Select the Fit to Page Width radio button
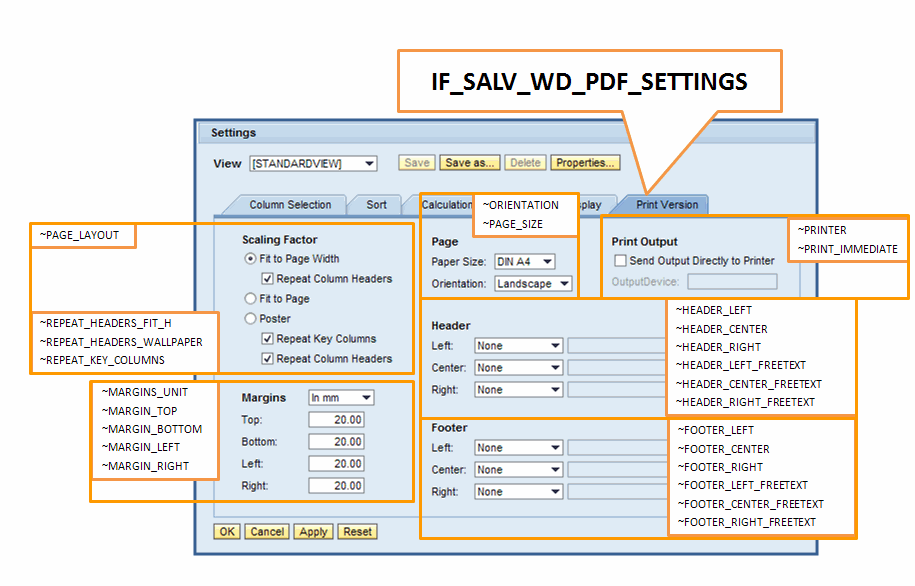 click(x=251, y=259)
